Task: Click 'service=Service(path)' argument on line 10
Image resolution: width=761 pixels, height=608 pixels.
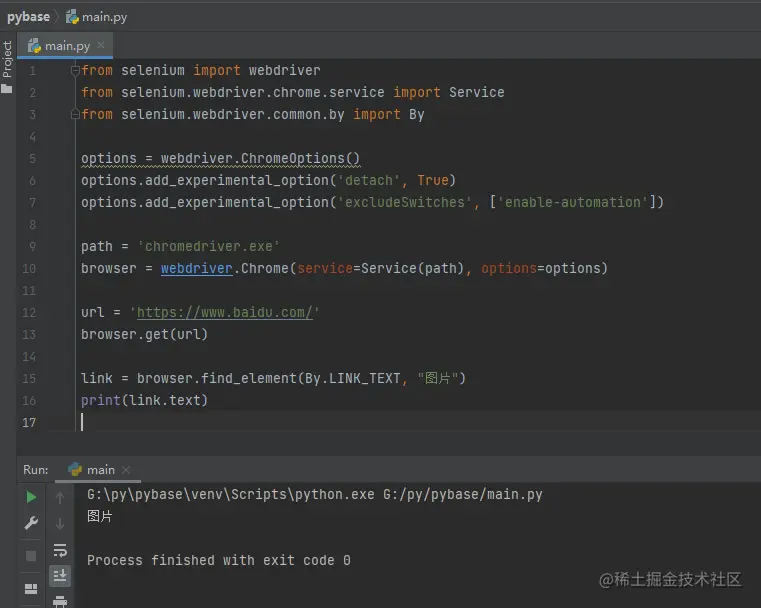Action: click(x=380, y=268)
